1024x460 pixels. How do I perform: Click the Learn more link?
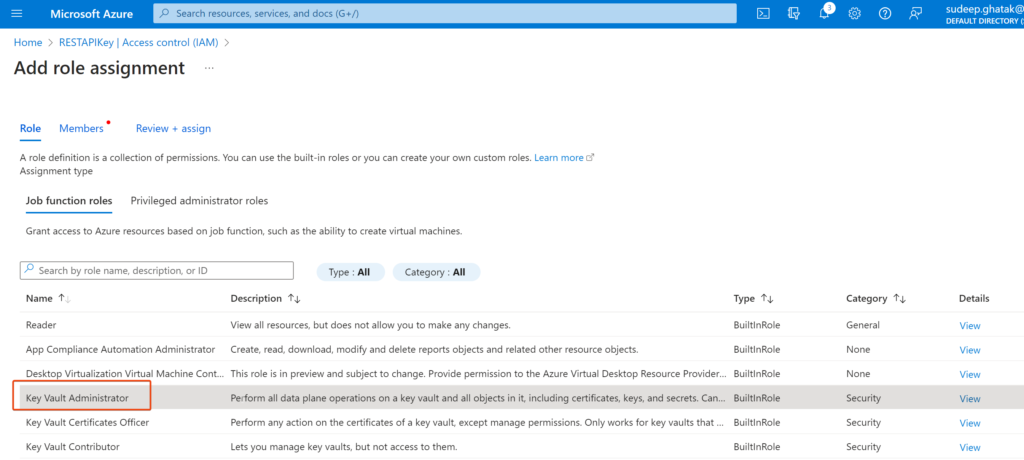[559, 157]
